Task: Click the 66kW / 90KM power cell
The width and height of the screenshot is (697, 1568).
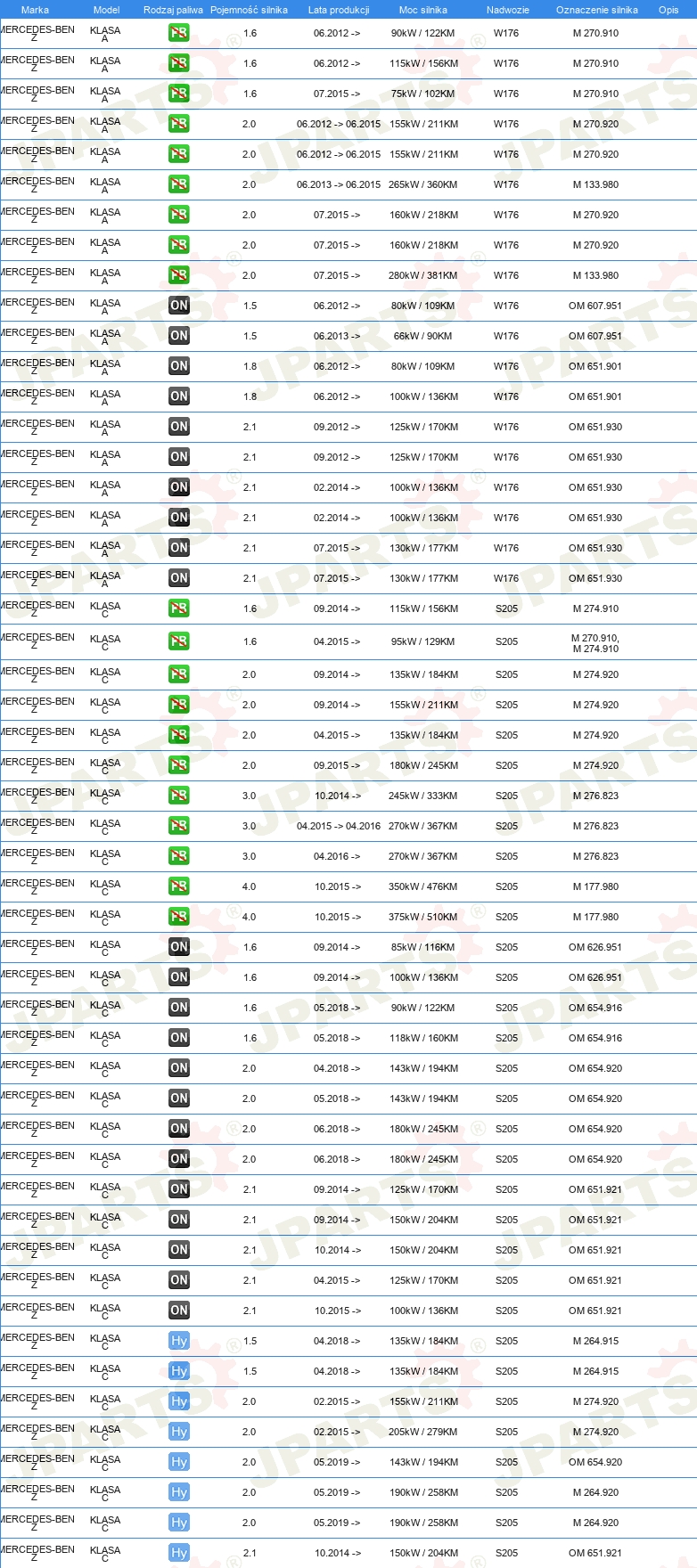Action: [x=422, y=336]
